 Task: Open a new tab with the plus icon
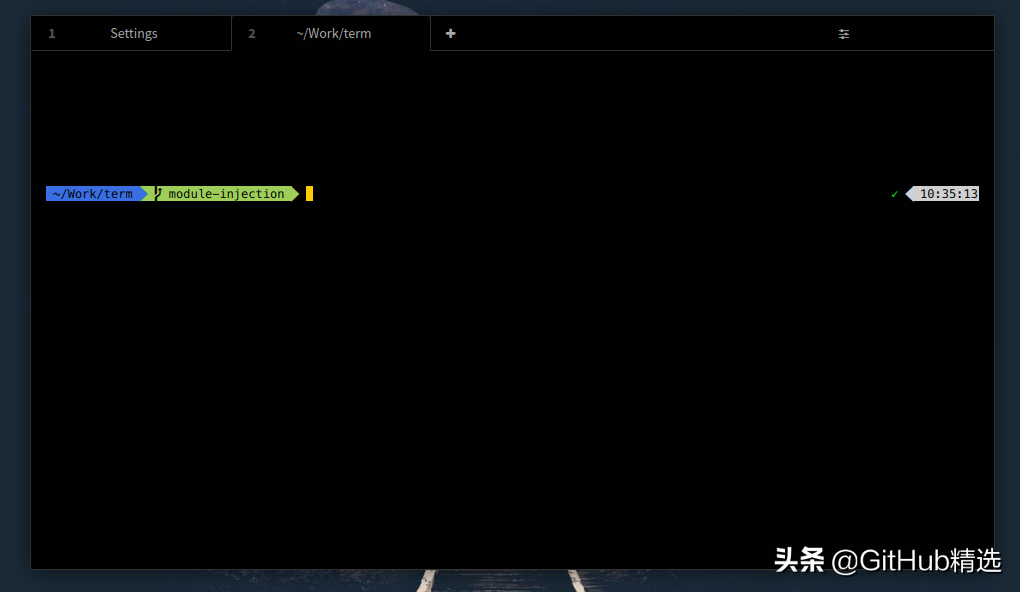click(450, 33)
